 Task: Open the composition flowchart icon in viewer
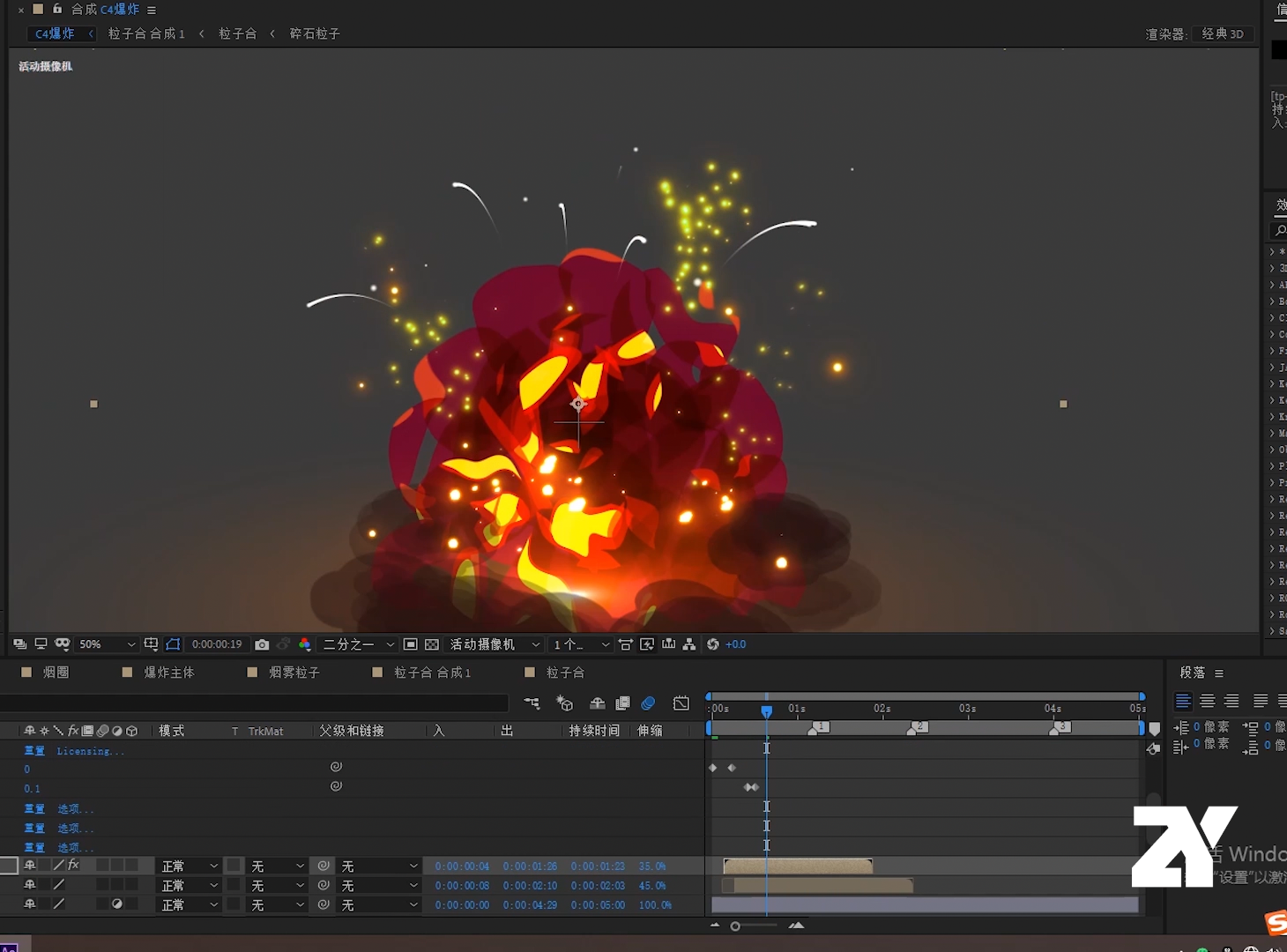689,644
